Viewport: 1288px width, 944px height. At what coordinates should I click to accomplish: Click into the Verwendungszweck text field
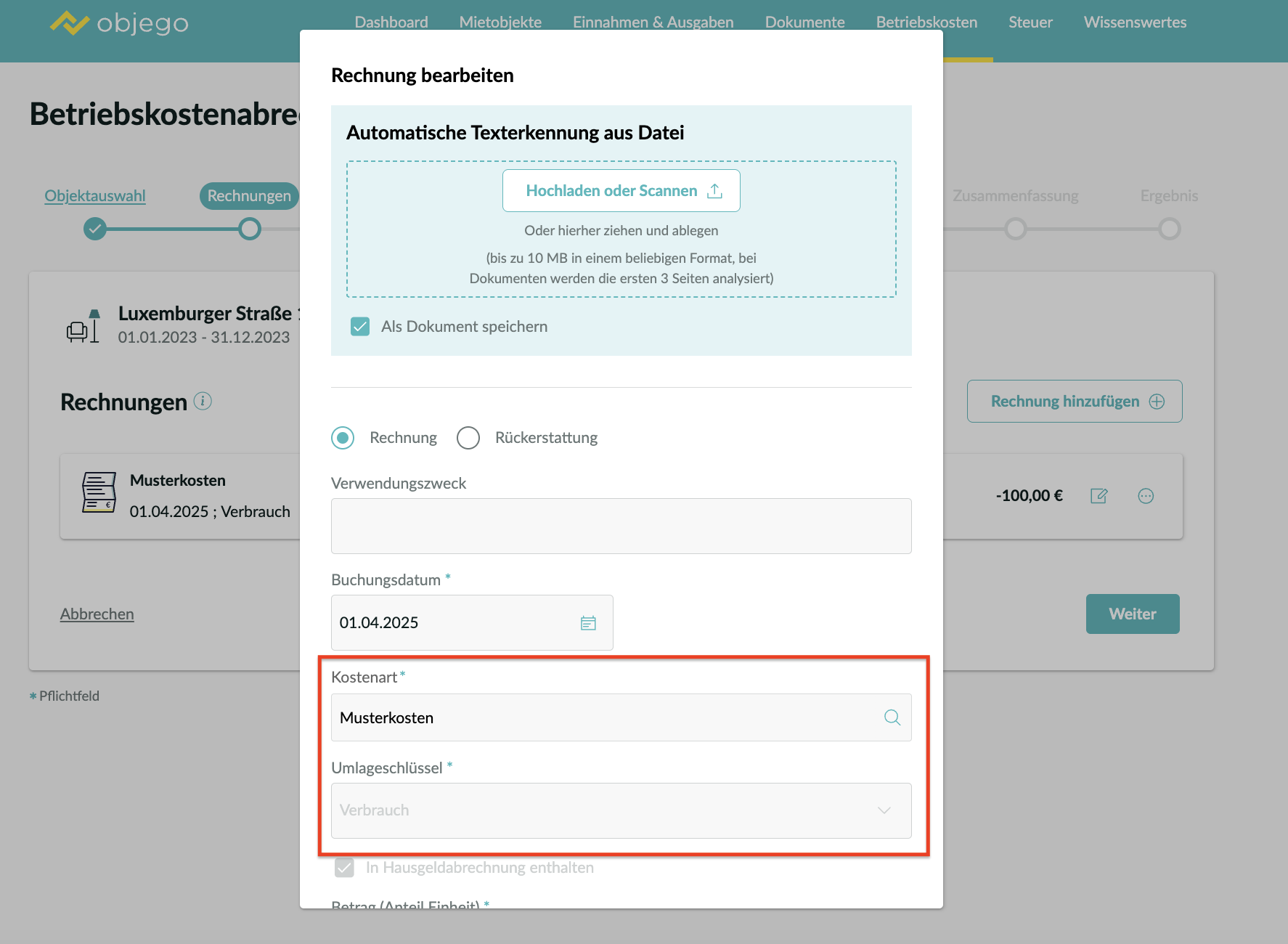[621, 526]
